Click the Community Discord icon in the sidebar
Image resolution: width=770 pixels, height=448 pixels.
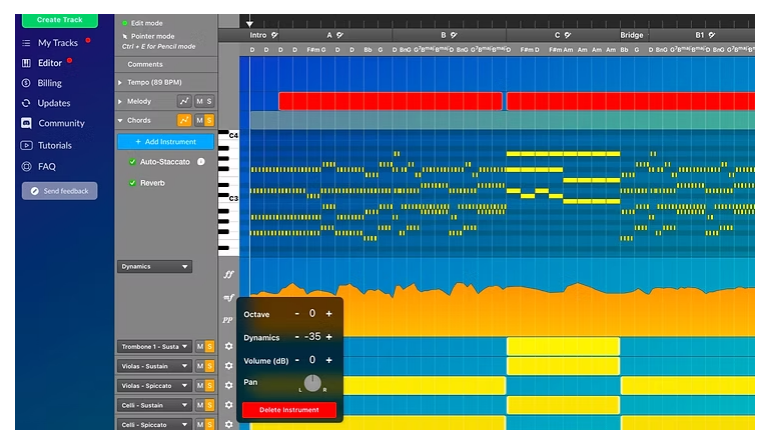27,124
